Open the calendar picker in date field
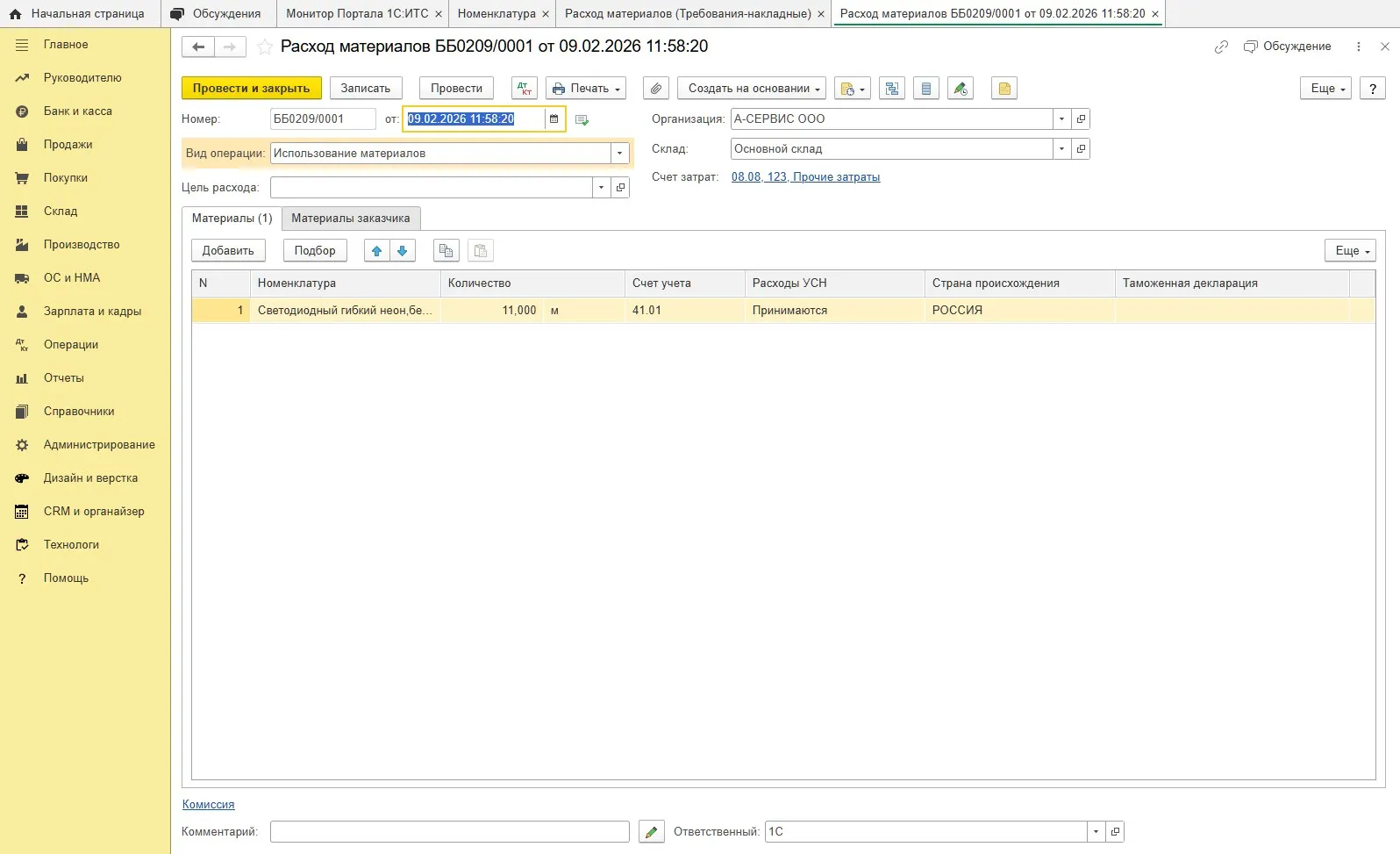Image resolution: width=1400 pixels, height=854 pixels. pos(554,119)
